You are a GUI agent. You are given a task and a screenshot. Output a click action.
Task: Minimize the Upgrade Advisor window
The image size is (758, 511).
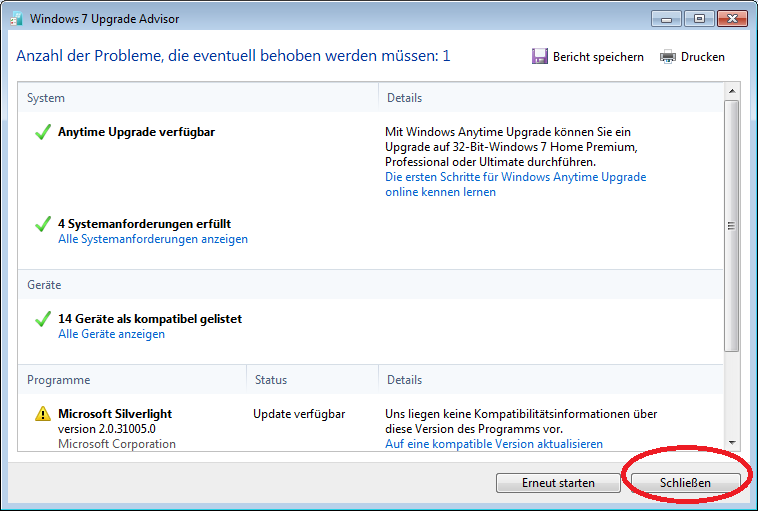click(666, 19)
